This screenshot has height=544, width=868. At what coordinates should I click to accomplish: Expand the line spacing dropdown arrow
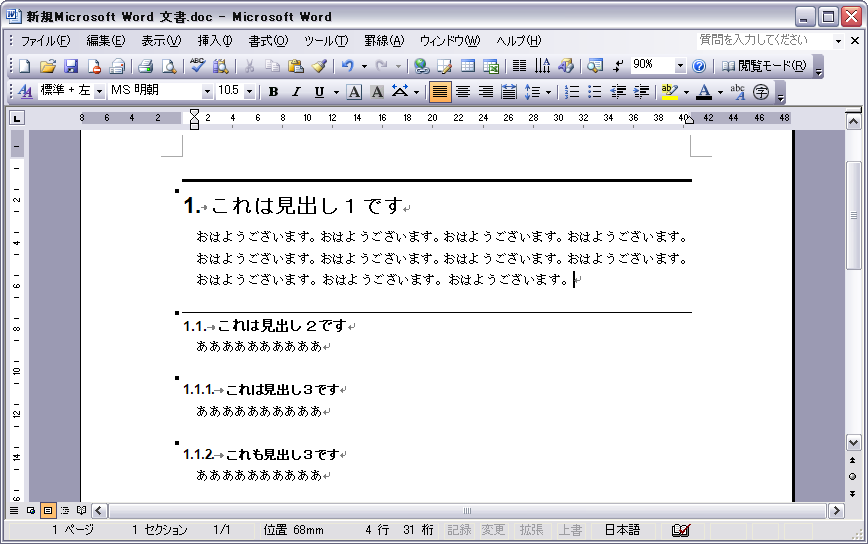[548, 92]
